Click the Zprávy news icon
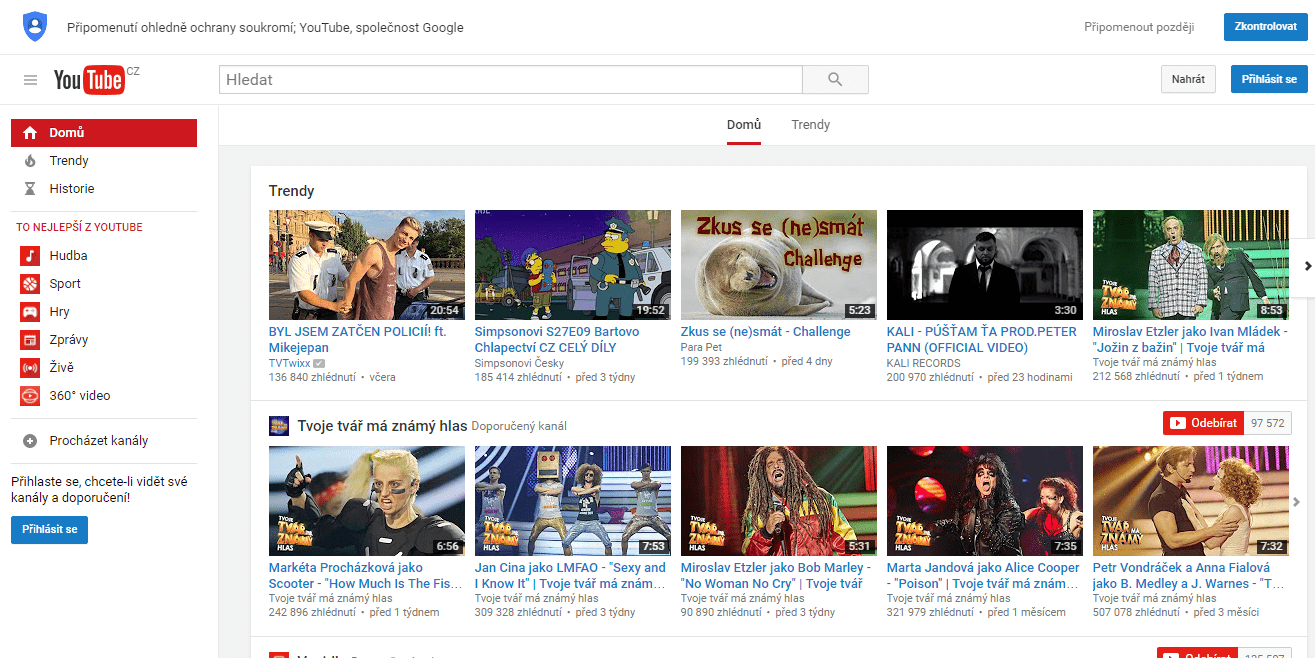1315x658 pixels. (x=30, y=340)
